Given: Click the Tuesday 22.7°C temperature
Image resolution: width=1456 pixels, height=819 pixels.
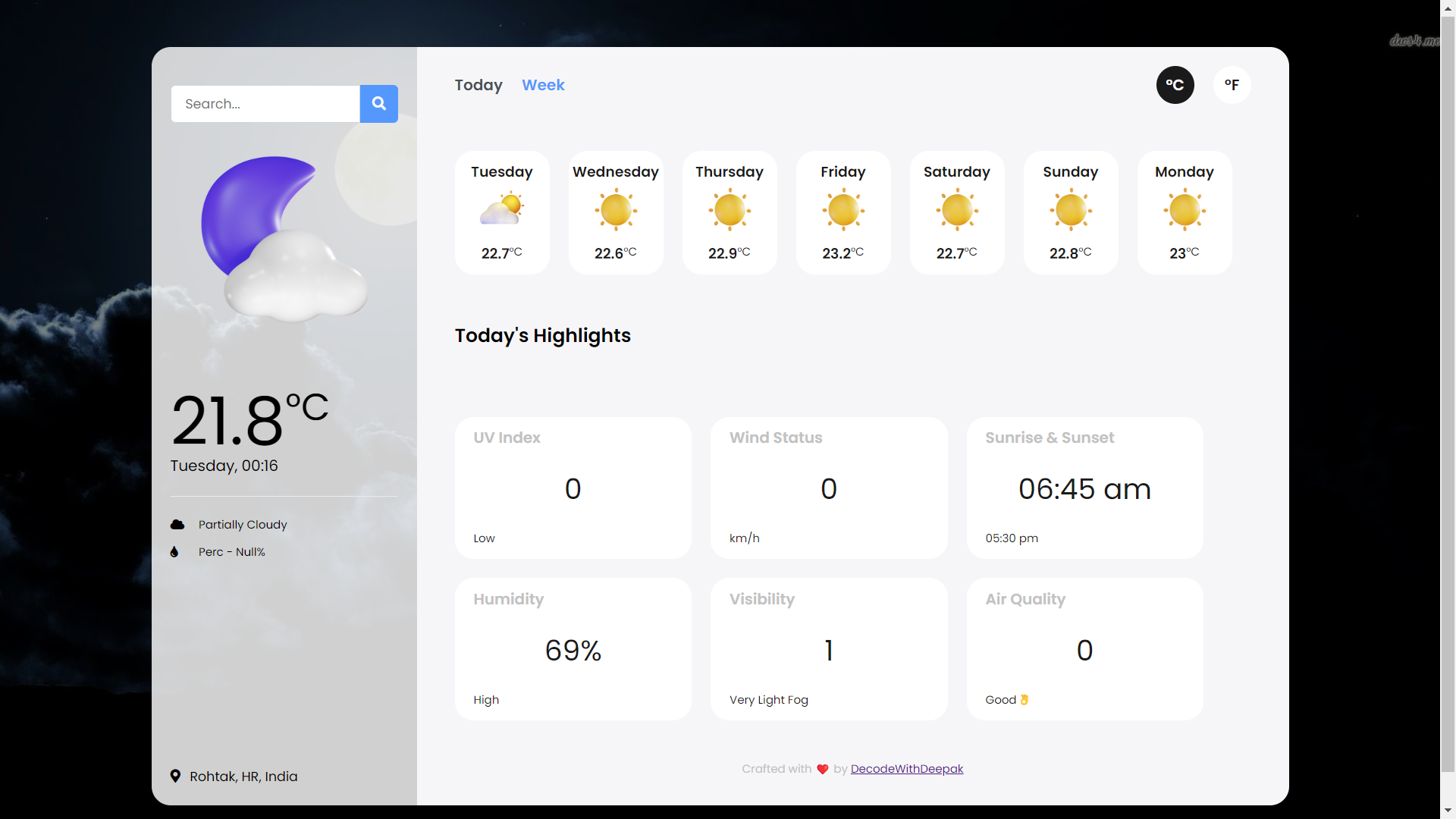Looking at the screenshot, I should click(x=502, y=253).
